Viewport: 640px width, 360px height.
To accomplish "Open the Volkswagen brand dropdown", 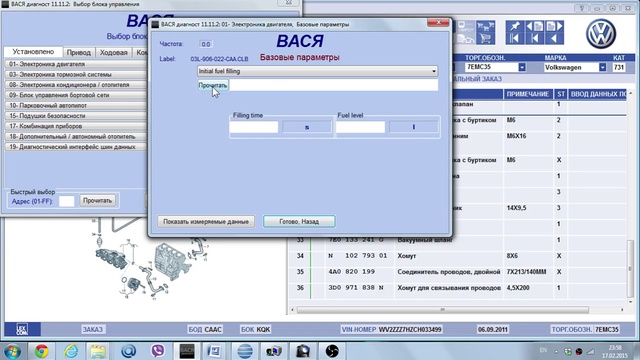I will tap(602, 67).
